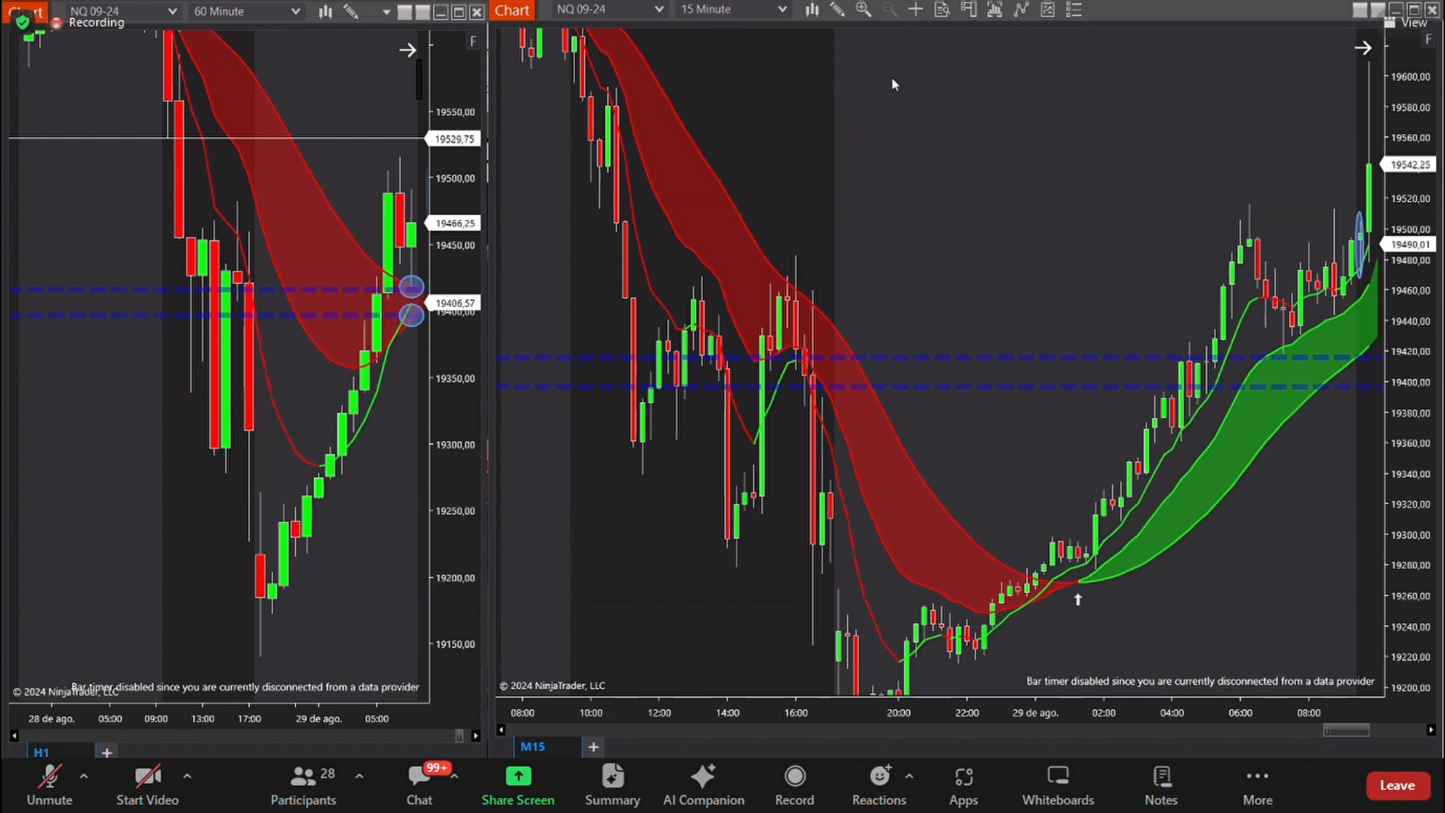Screen dimensions: 1445x813
Task: Click the 19490,01 price label on right chart
Action: (1410, 245)
